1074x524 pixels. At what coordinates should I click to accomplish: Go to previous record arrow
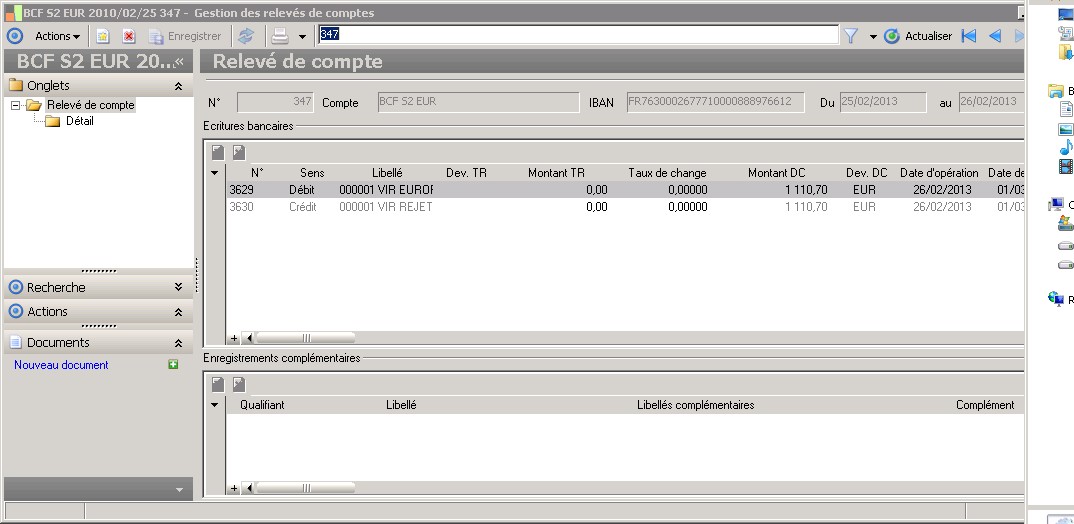pos(994,36)
